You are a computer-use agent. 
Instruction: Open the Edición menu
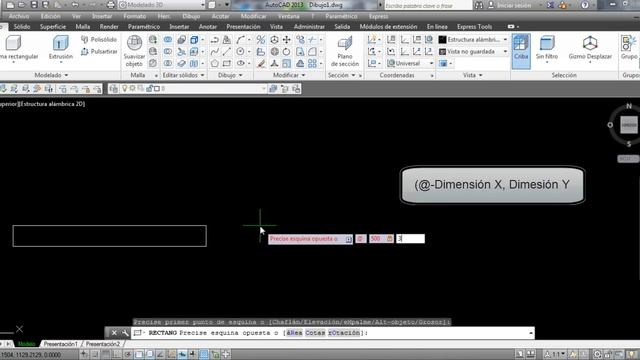click(x=50, y=16)
